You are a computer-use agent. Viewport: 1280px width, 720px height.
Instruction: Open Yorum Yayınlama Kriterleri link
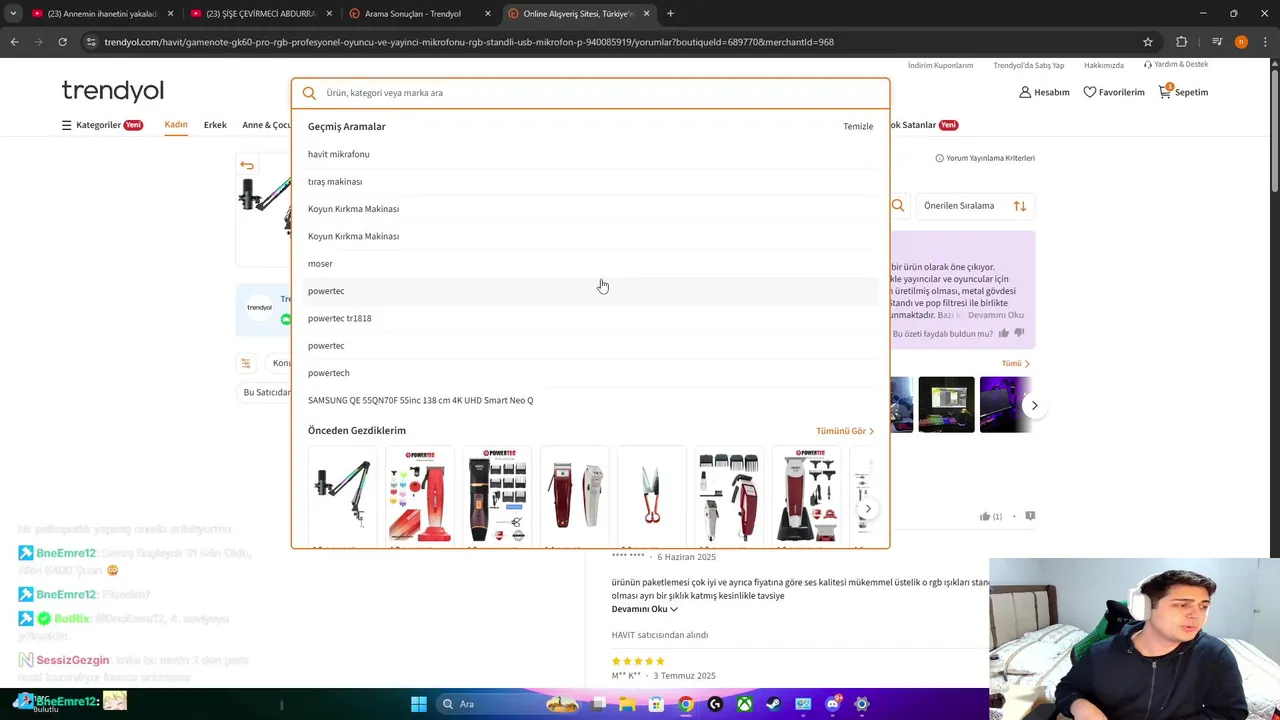[985, 158]
